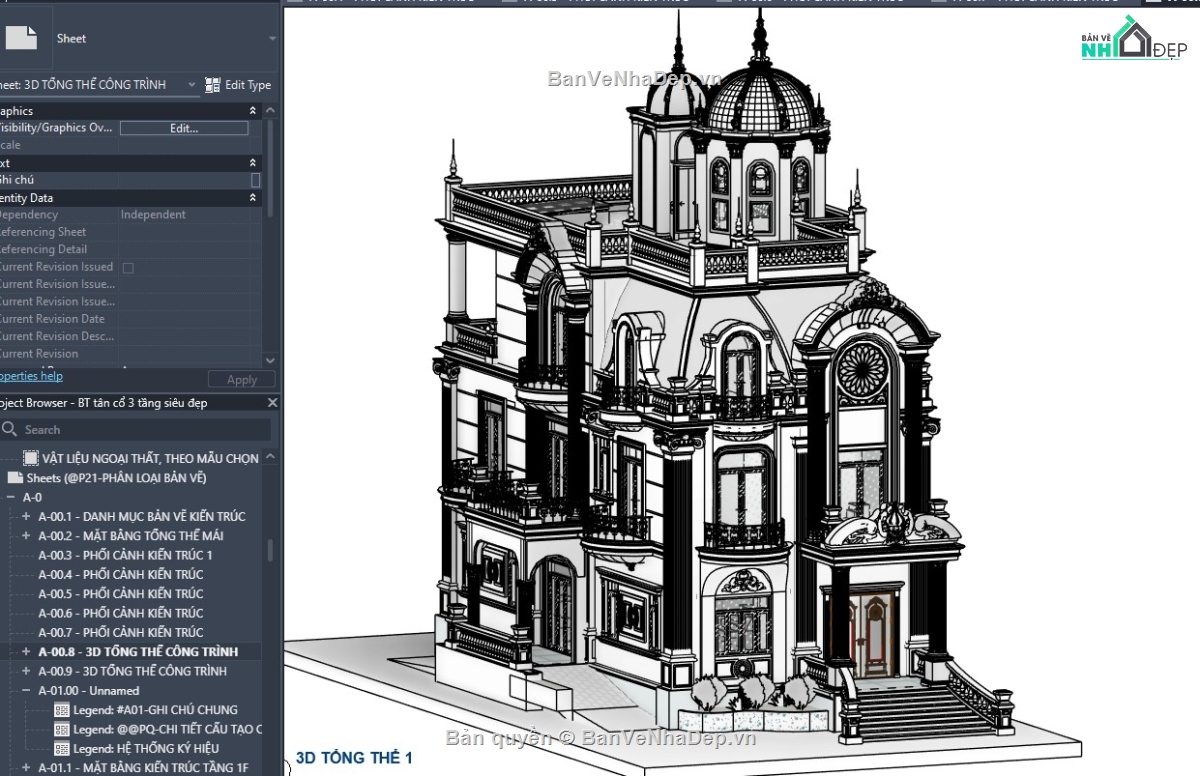The width and height of the screenshot is (1200, 776).
Task: Open the Properties help link
Action: click(x=31, y=376)
